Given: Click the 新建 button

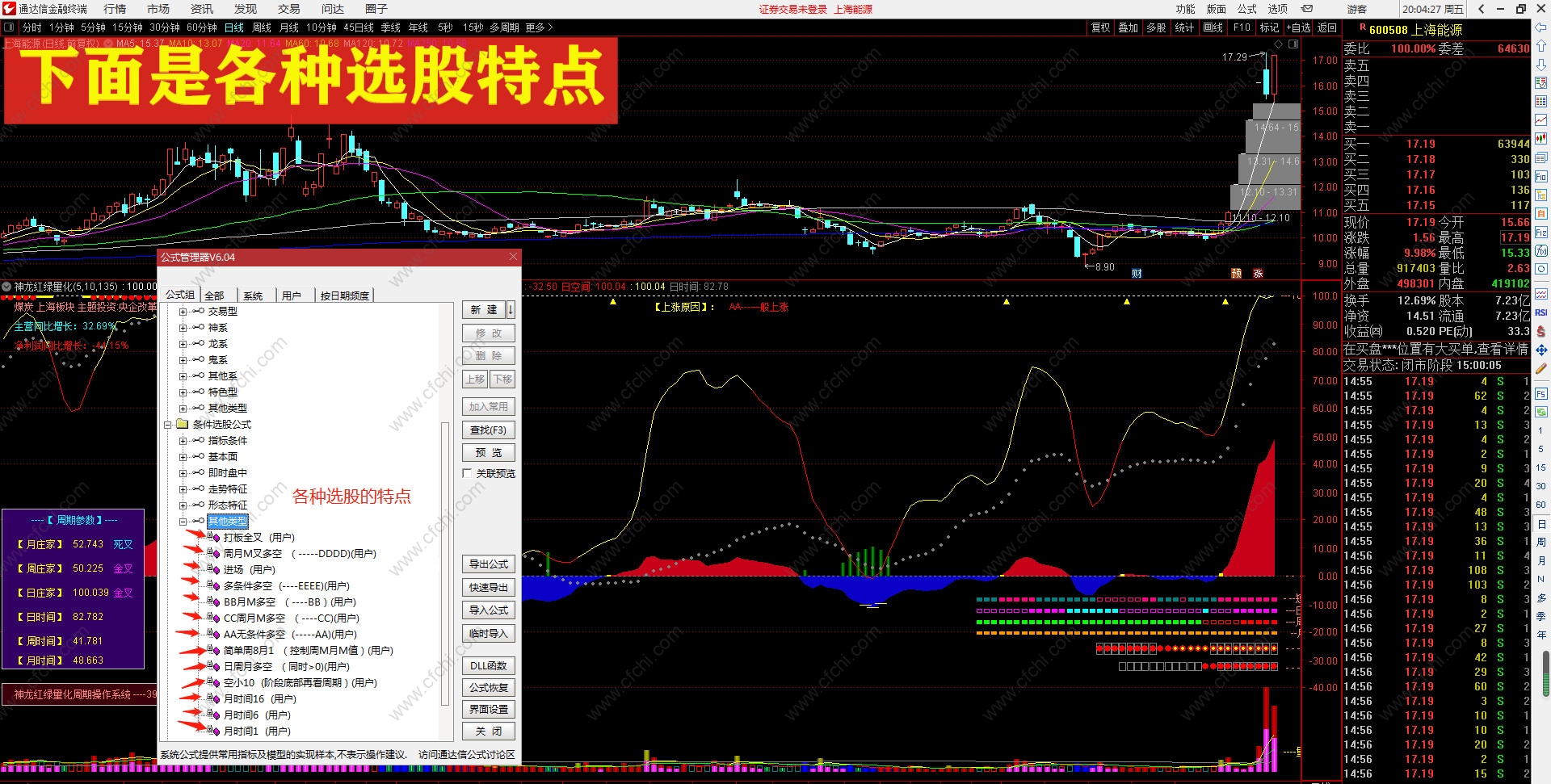Looking at the screenshot, I should click(x=484, y=310).
